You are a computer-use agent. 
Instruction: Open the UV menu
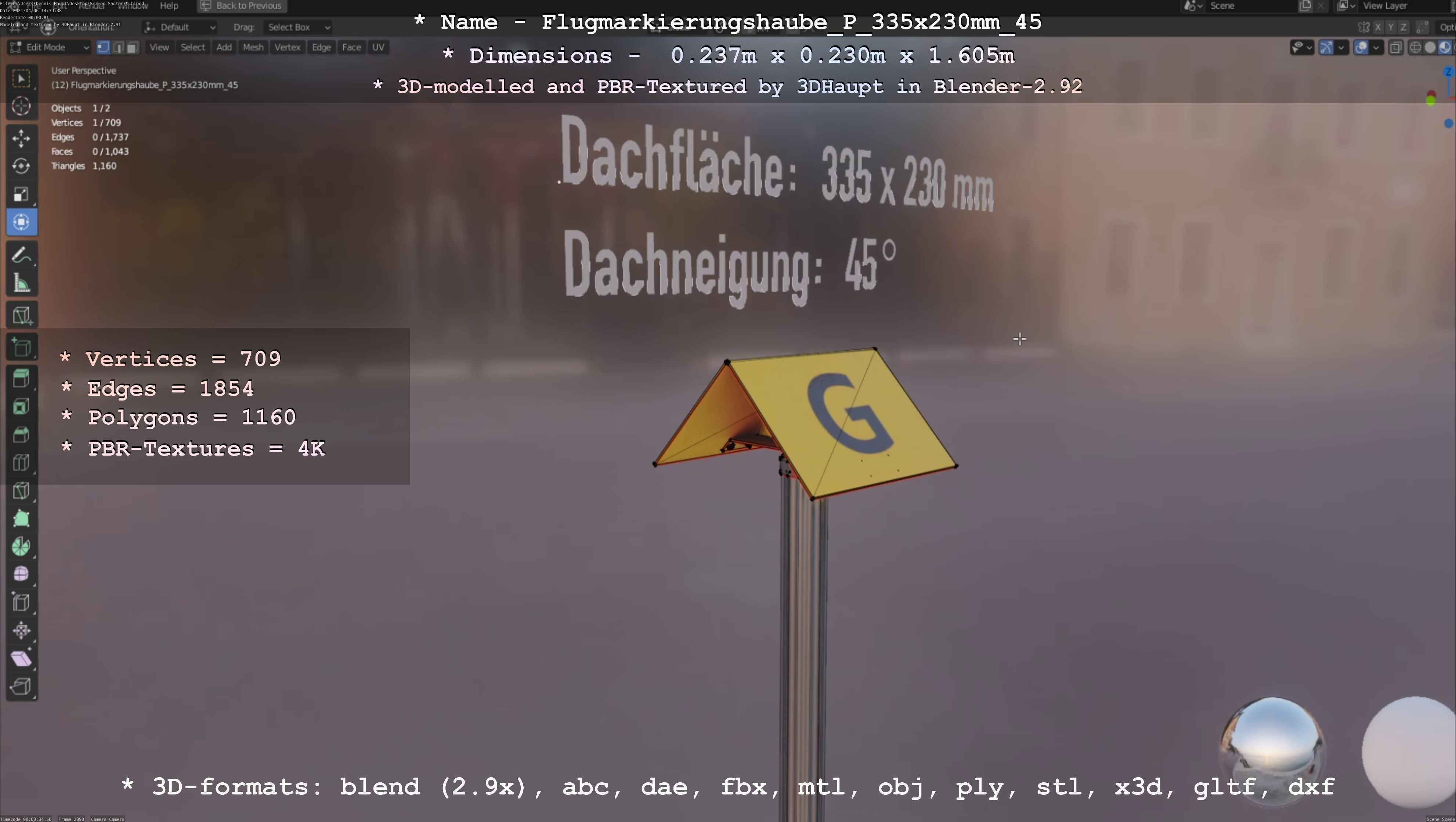point(378,47)
